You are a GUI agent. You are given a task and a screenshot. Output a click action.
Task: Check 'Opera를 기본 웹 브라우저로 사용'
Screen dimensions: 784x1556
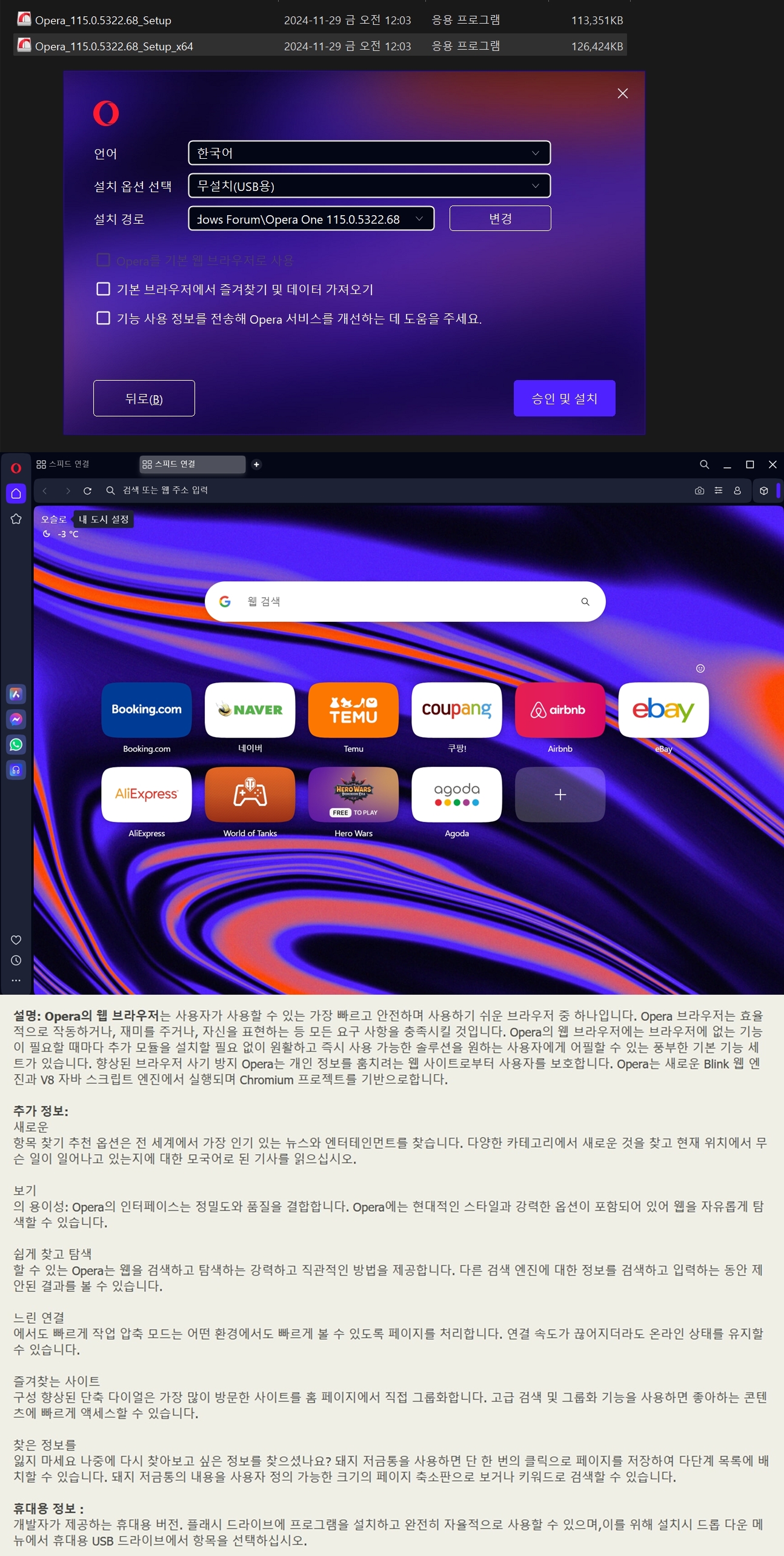click(x=104, y=260)
